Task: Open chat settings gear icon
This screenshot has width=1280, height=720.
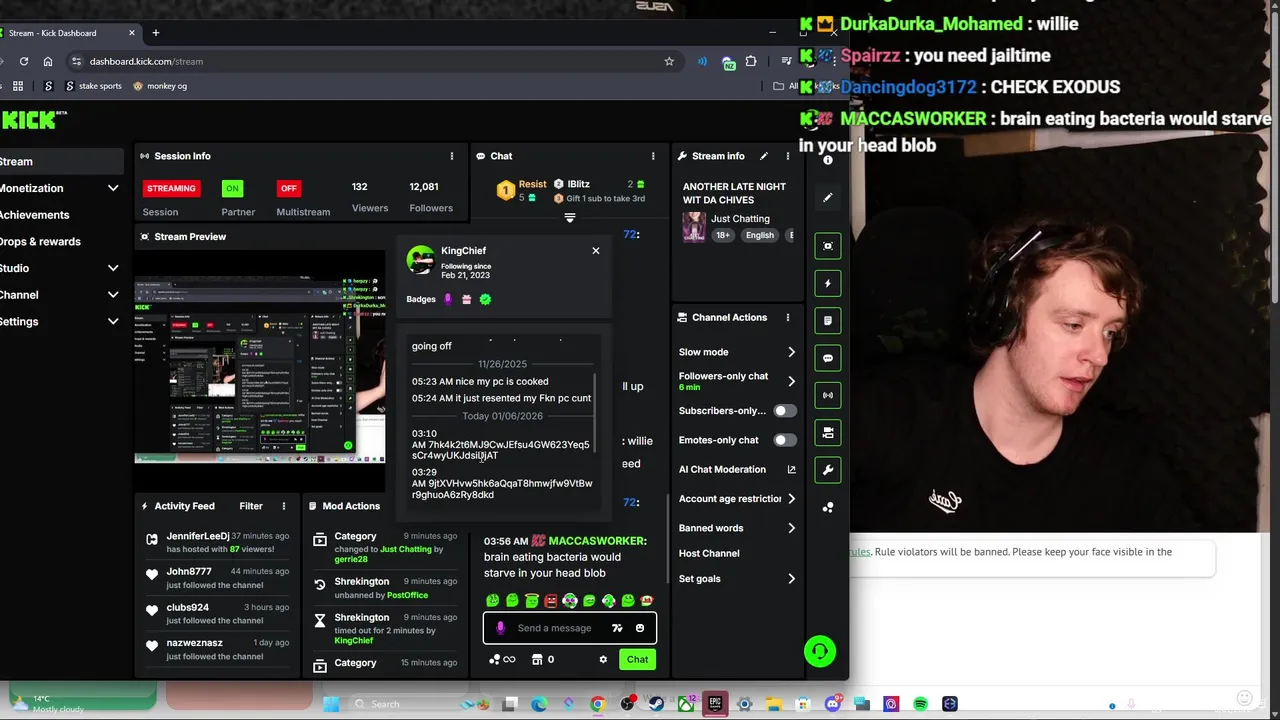Action: [603, 659]
